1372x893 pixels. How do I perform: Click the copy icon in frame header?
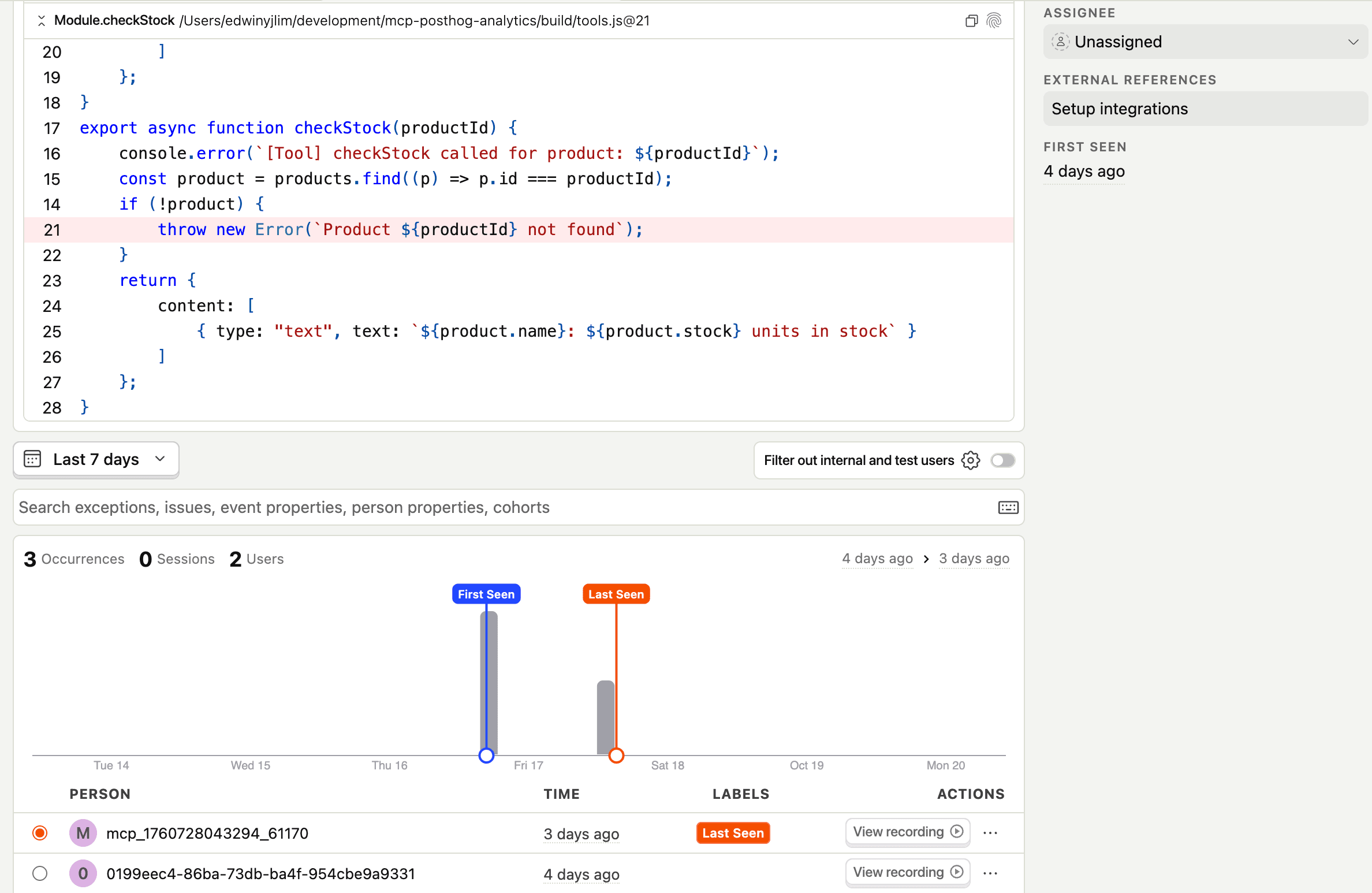pos(971,21)
